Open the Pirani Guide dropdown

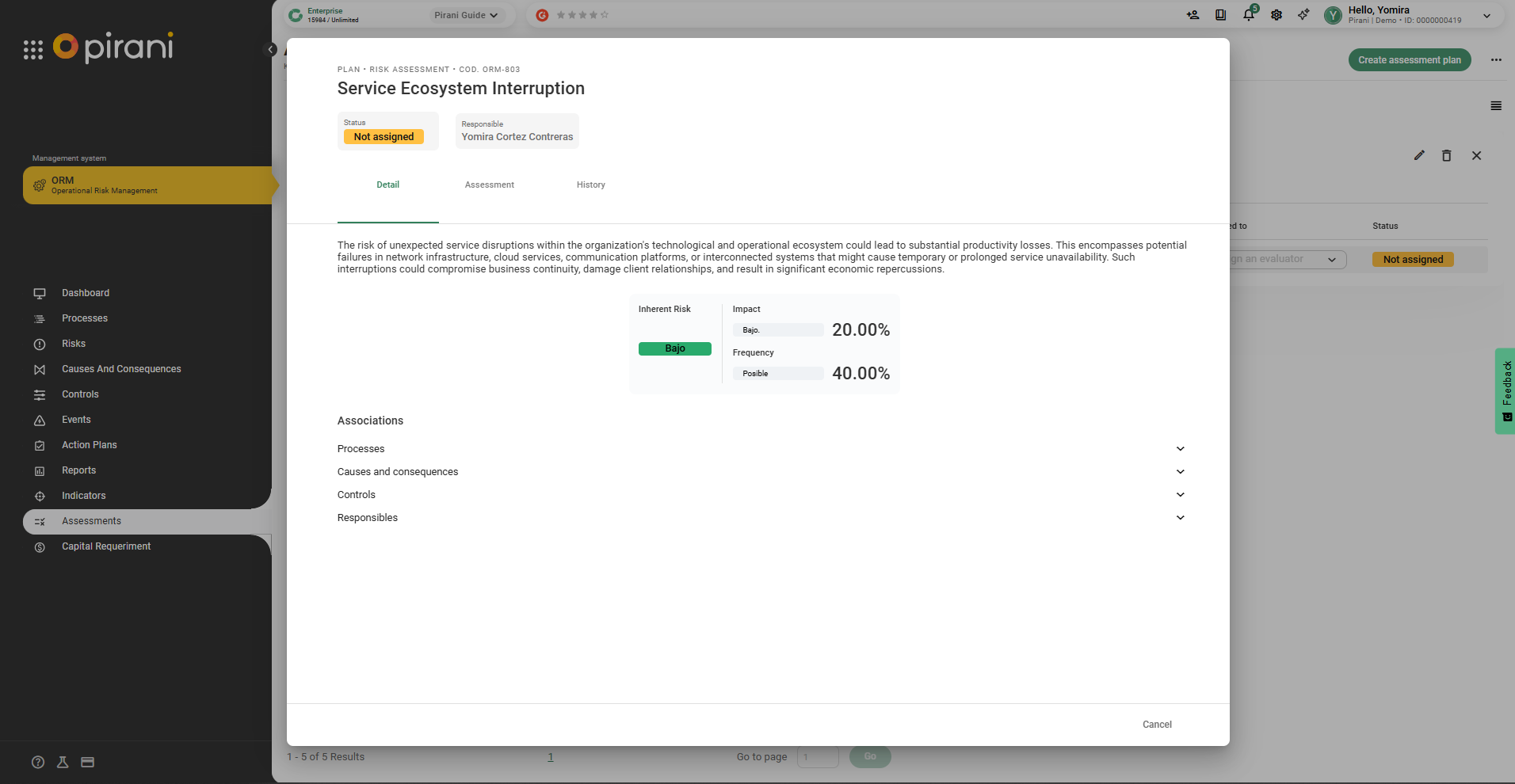coord(466,15)
